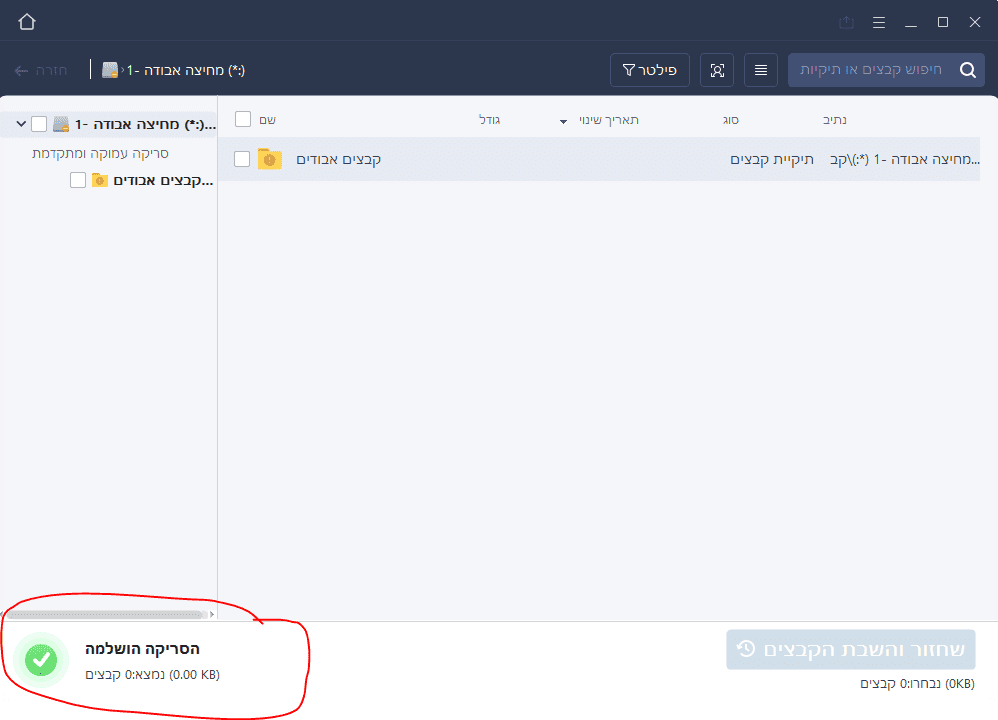The width and height of the screenshot is (998, 720).
Task: Click the חזרה back arrow button
Action: coord(41,70)
